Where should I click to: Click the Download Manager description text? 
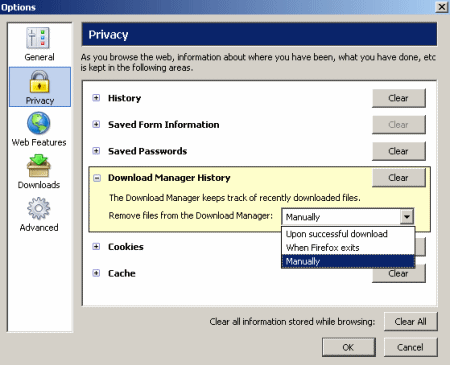[x=235, y=198]
